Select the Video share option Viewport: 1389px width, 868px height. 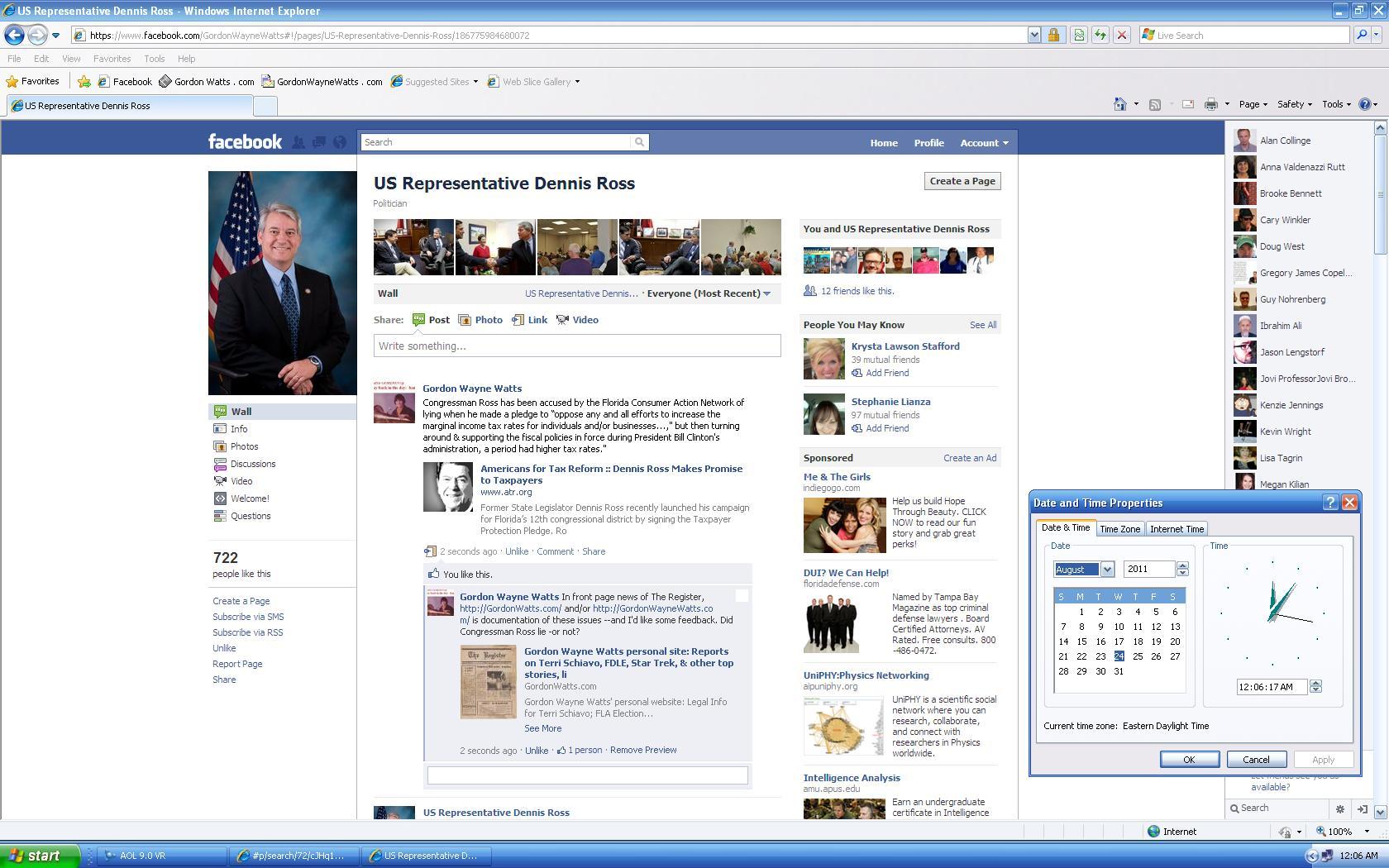coord(577,320)
